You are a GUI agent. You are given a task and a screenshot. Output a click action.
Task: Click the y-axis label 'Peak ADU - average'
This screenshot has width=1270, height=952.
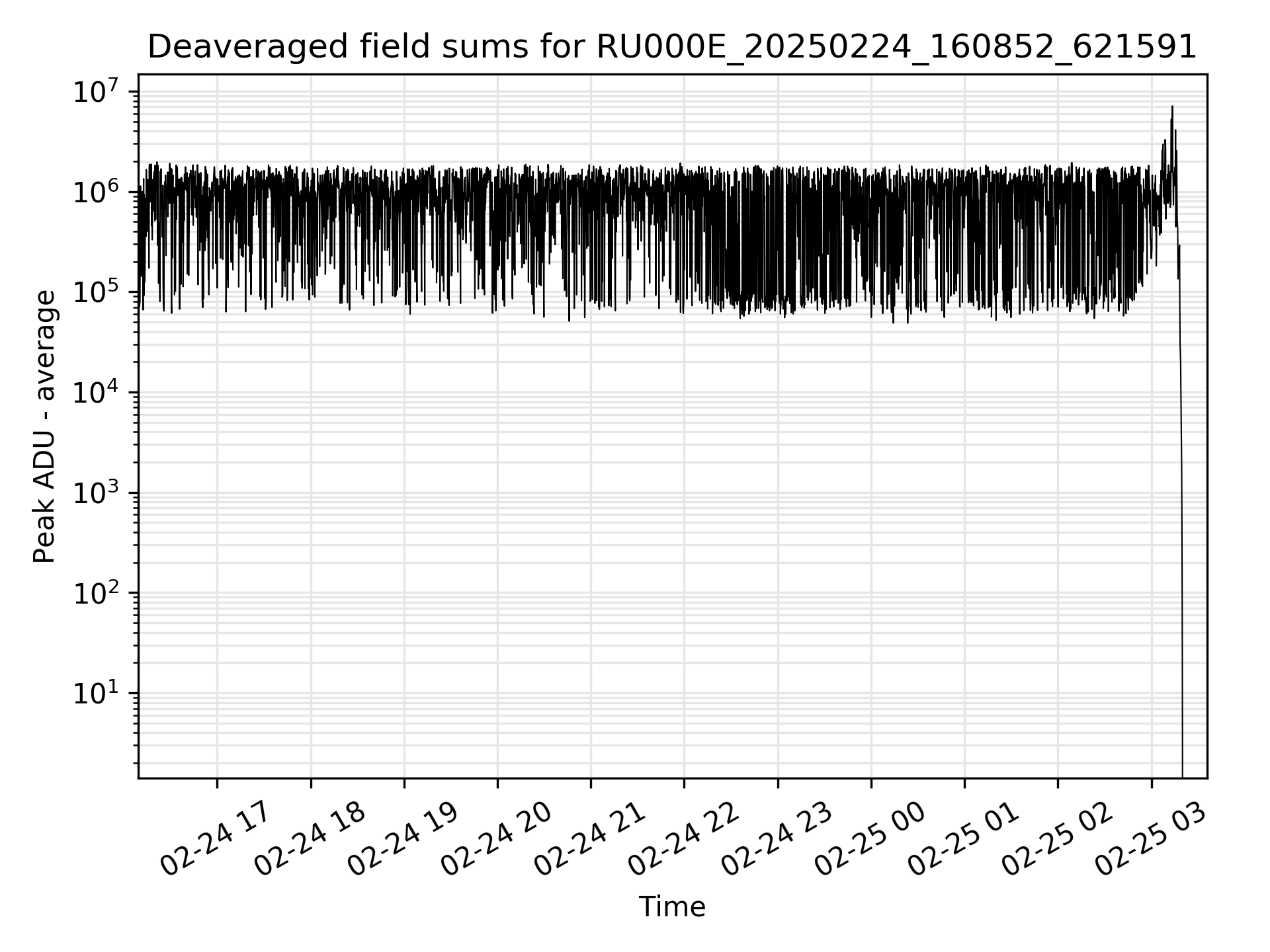[44, 426]
